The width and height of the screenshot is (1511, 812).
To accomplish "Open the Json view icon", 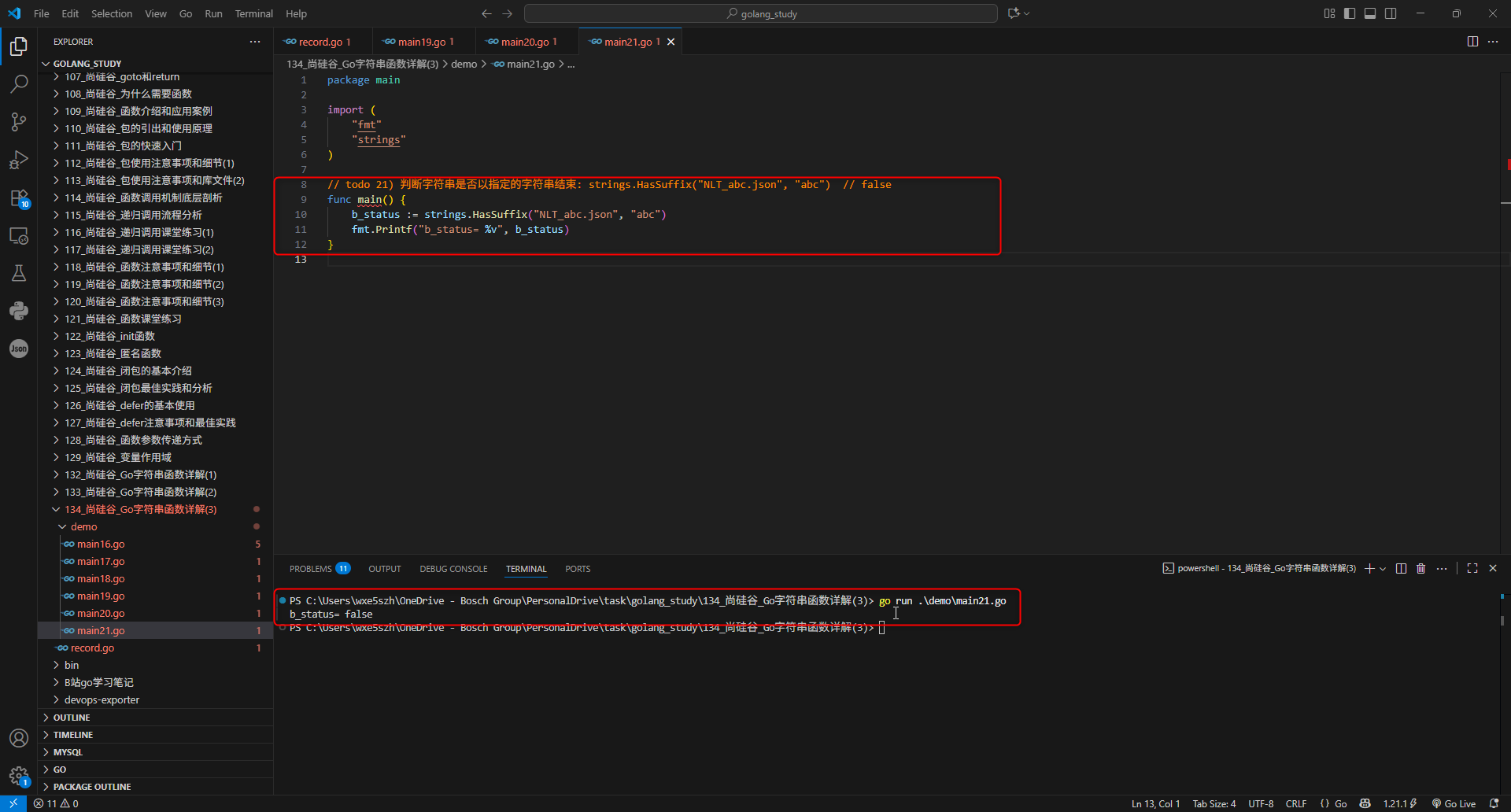I will 19,349.
